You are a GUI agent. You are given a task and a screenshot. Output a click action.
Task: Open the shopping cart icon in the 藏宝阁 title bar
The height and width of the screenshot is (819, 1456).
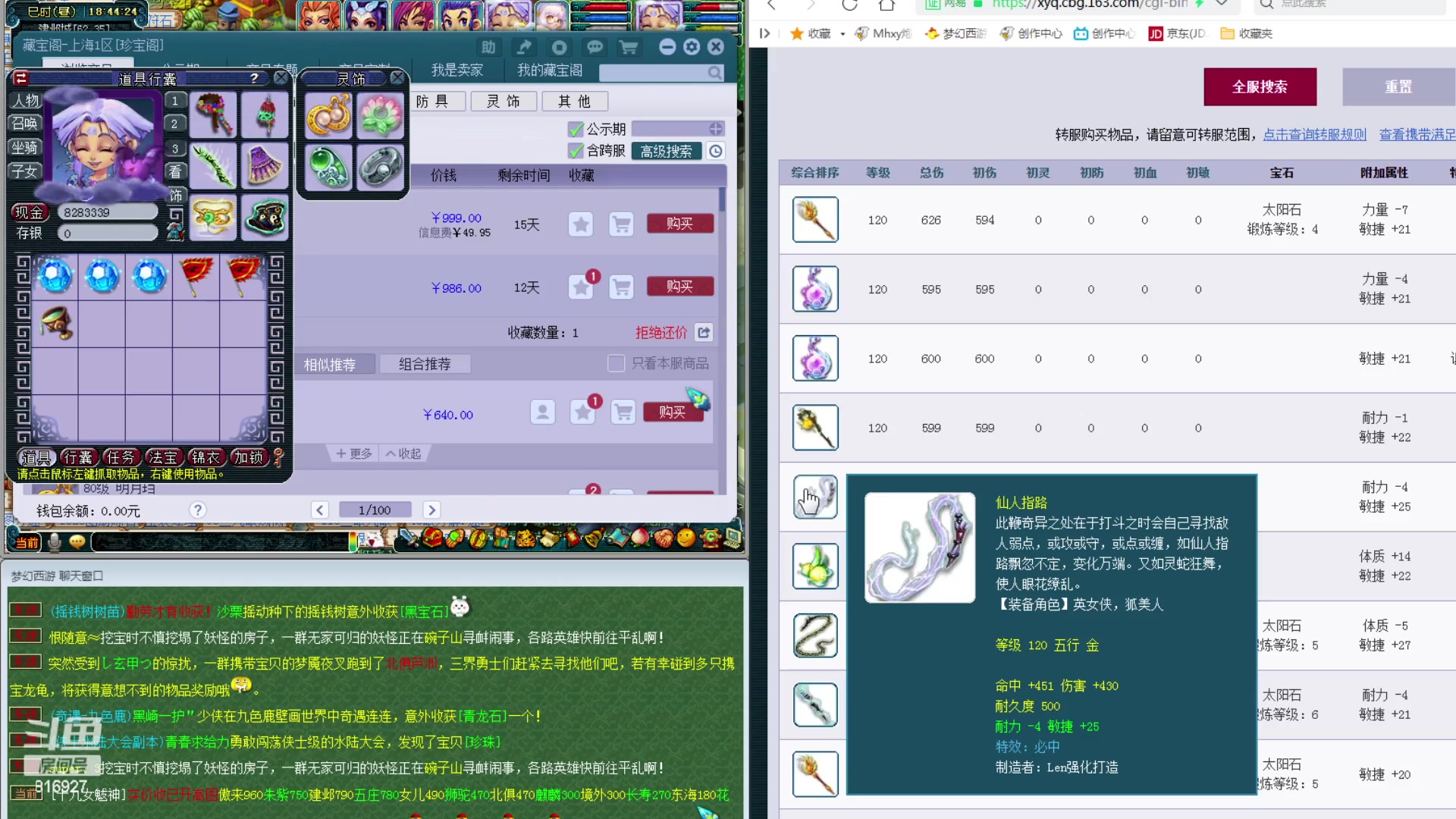click(629, 47)
